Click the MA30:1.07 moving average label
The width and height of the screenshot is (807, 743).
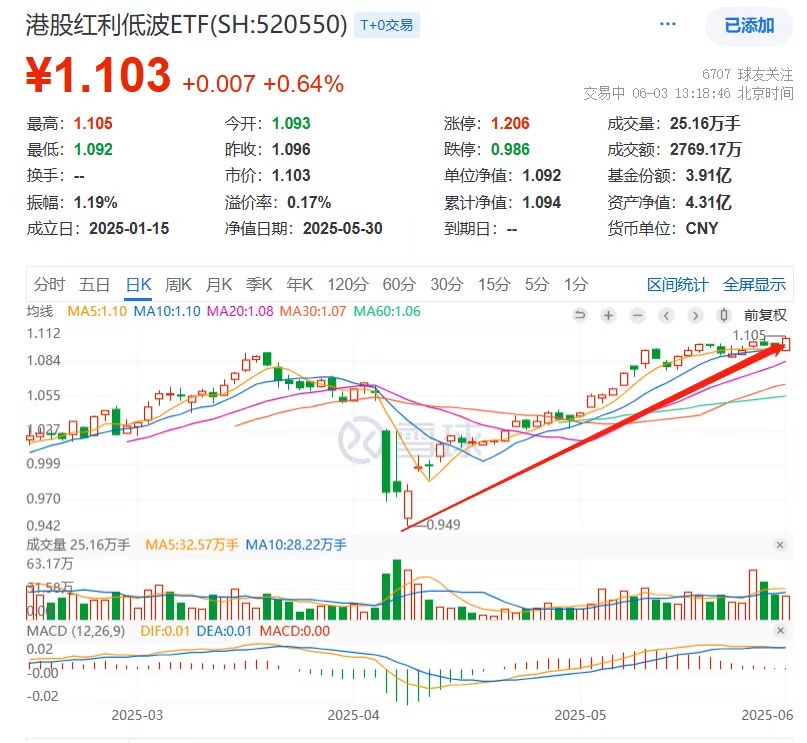313,311
